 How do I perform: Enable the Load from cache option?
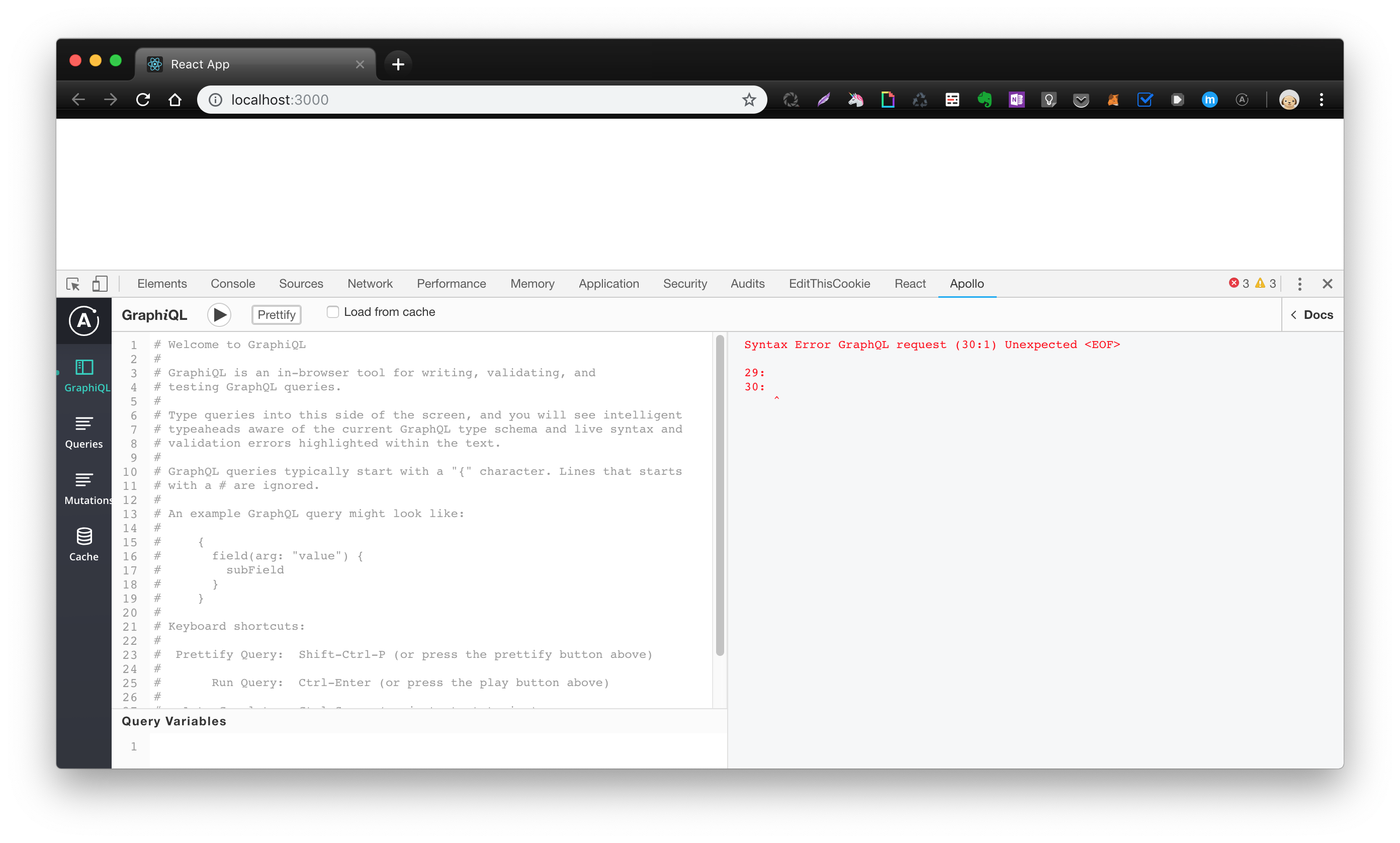(332, 311)
